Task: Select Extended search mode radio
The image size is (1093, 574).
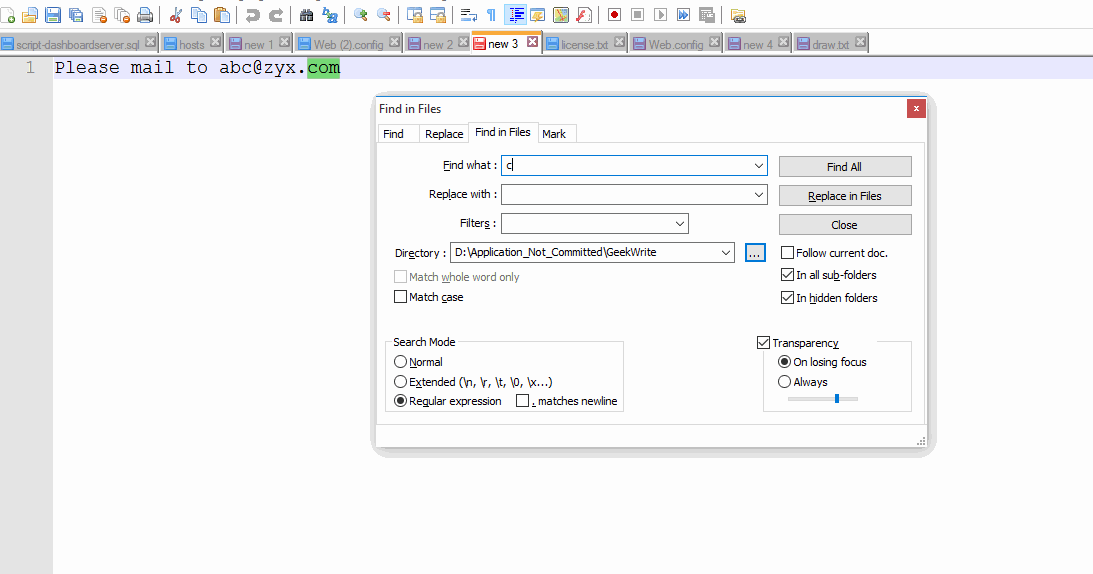Action: 400,382
